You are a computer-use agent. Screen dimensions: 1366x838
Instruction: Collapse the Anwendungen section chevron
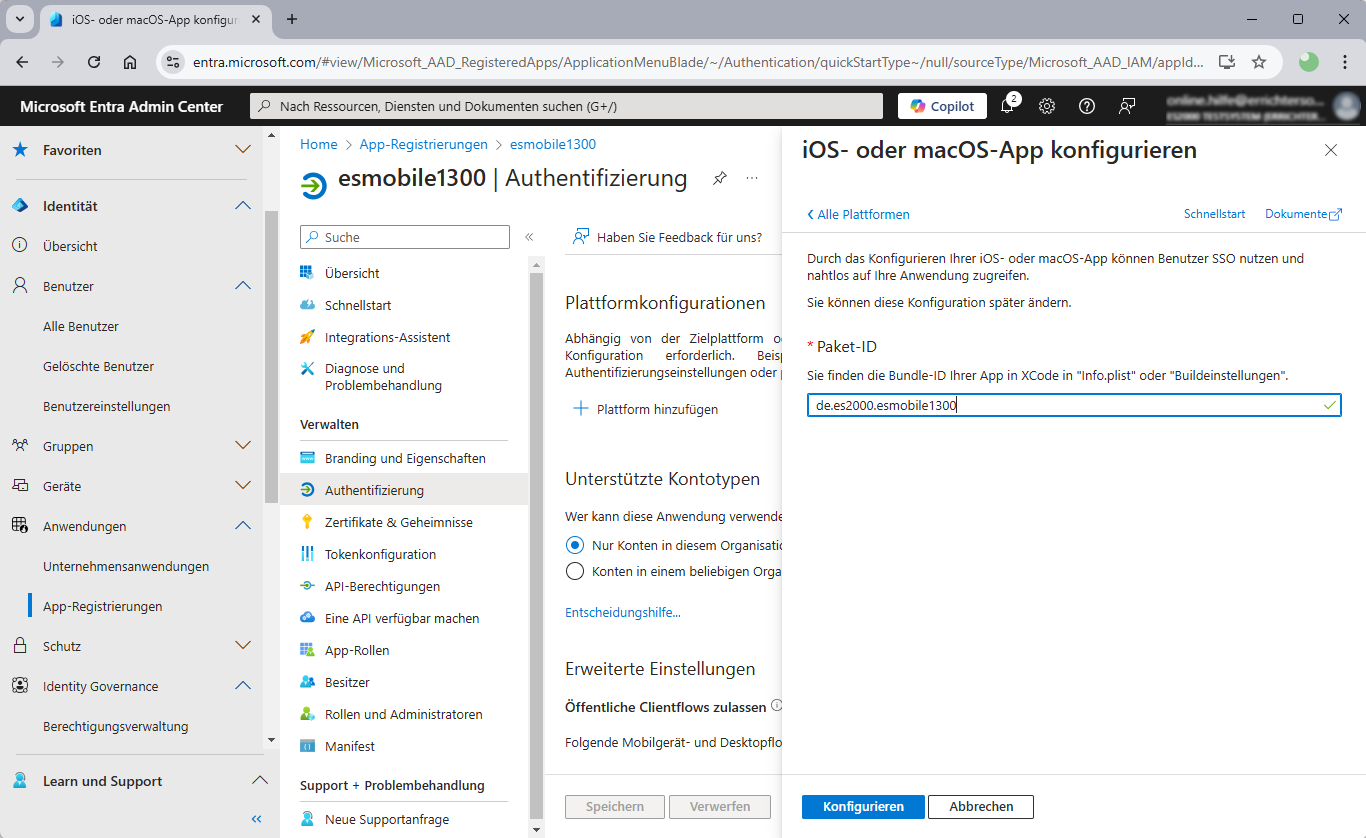(242, 526)
